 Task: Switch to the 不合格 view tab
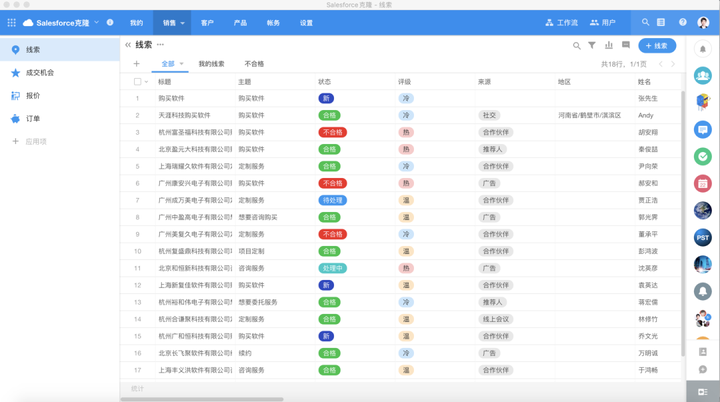pyautogui.click(x=254, y=64)
